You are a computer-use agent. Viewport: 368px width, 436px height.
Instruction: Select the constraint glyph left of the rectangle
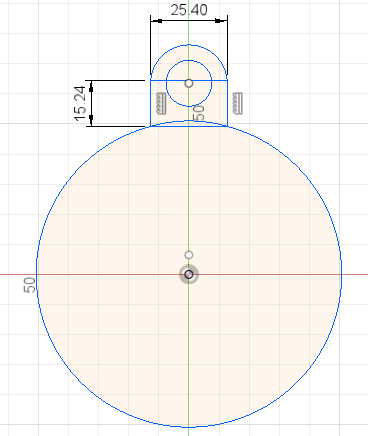(161, 104)
